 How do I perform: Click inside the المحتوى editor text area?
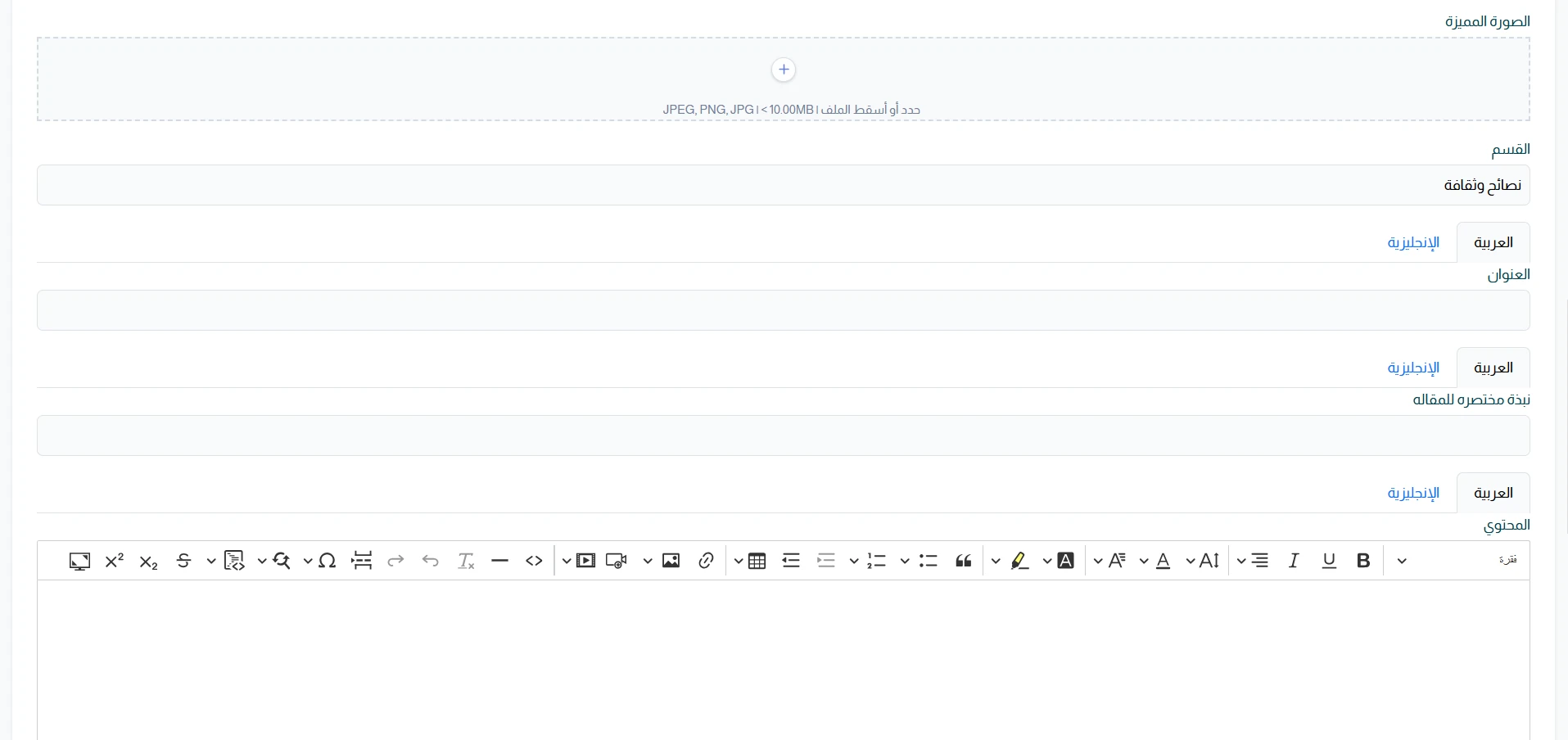point(784,660)
